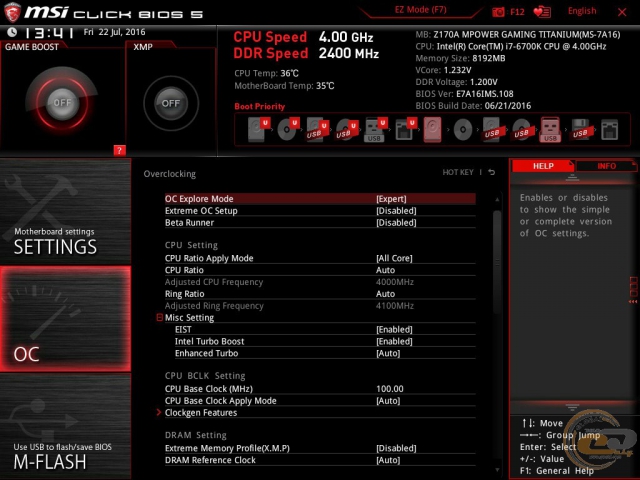Switch to EZ Mode (F7)
The image size is (640, 480).
[x=420, y=10]
